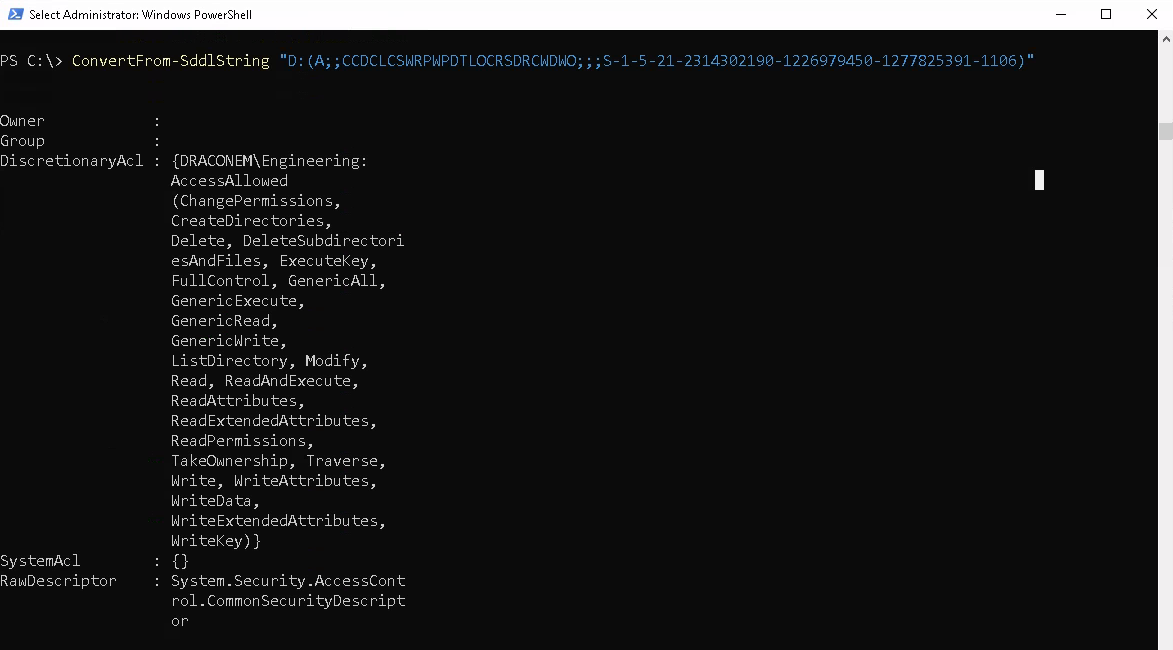
Task: Click the ReadAttributes, line
Action: (x=238, y=401)
